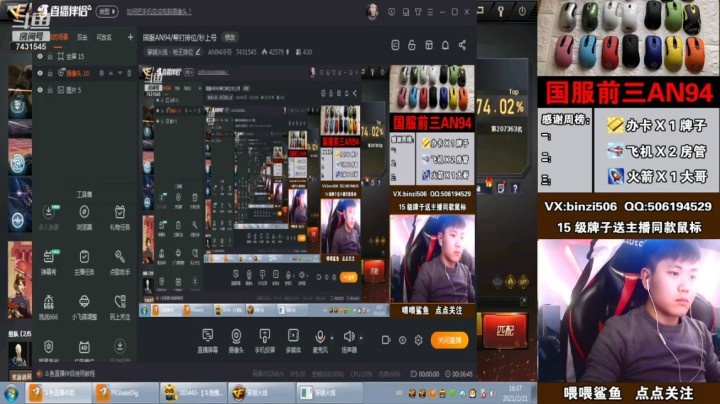Open the gear settings icon beside 关闭直播
Screen dimensions: 720x404
coord(418,340)
